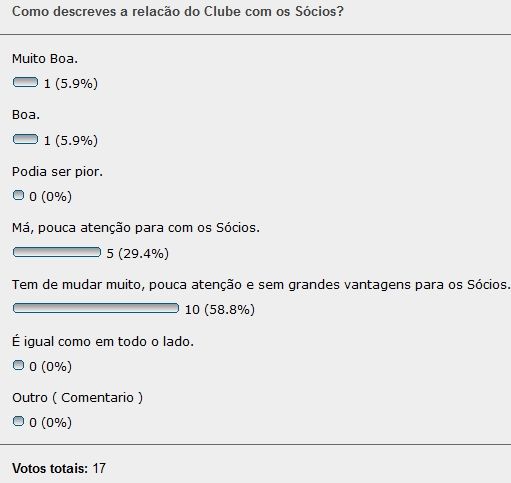Click the '1 (5.9%)' count under Muito Boa
Image resolution: width=511 pixels, height=483 pixels.
71,83
